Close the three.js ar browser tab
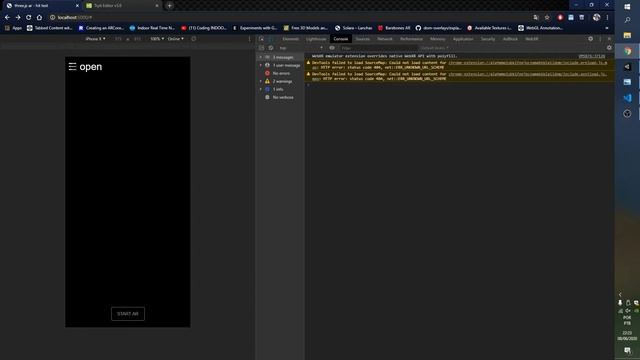Viewport: 640px width, 360px height. [77, 6]
